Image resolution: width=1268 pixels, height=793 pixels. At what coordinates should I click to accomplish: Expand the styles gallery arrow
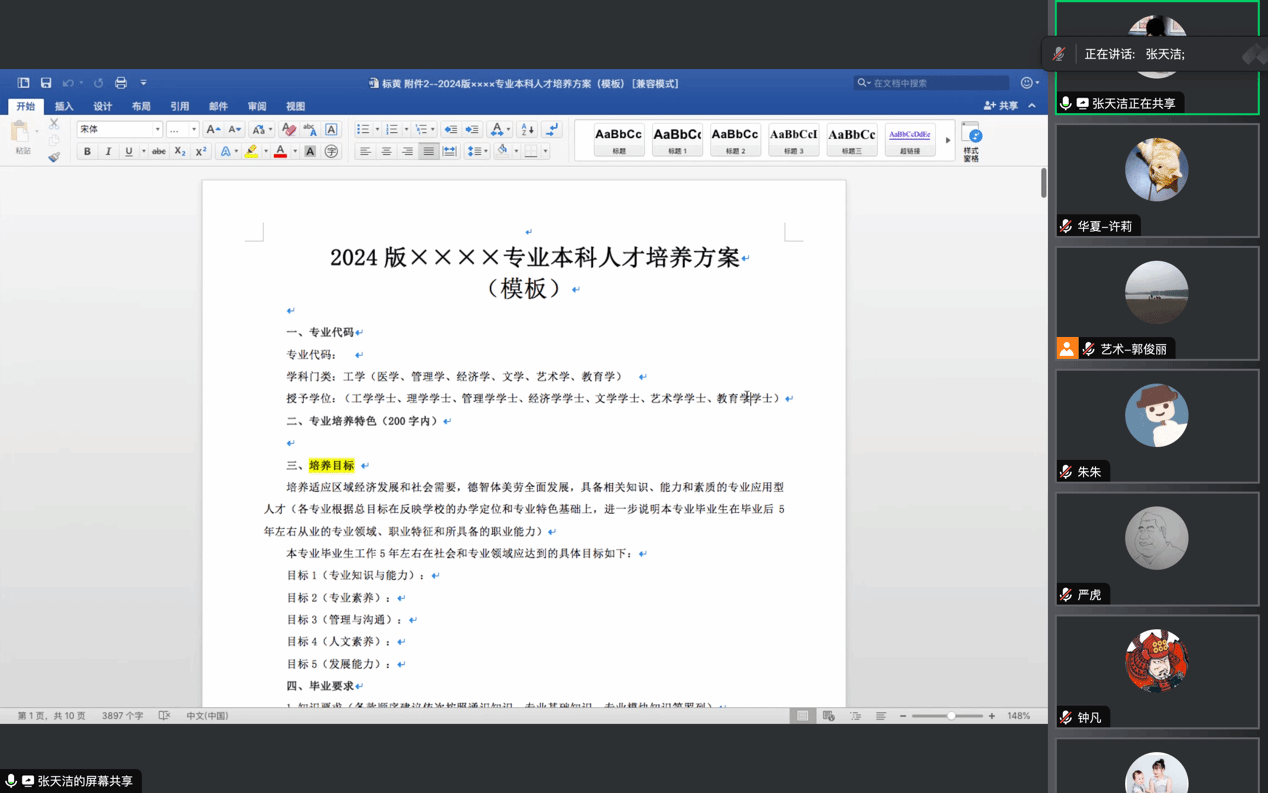pyautogui.click(x=948, y=140)
